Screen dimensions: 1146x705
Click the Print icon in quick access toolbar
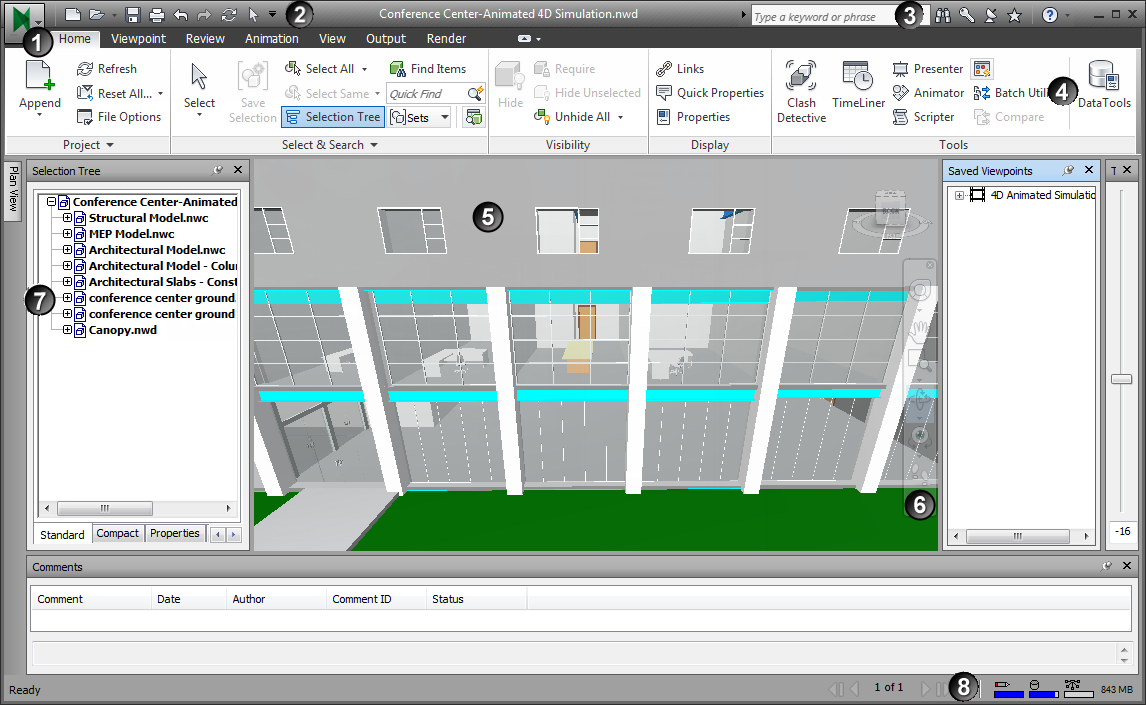[156, 15]
